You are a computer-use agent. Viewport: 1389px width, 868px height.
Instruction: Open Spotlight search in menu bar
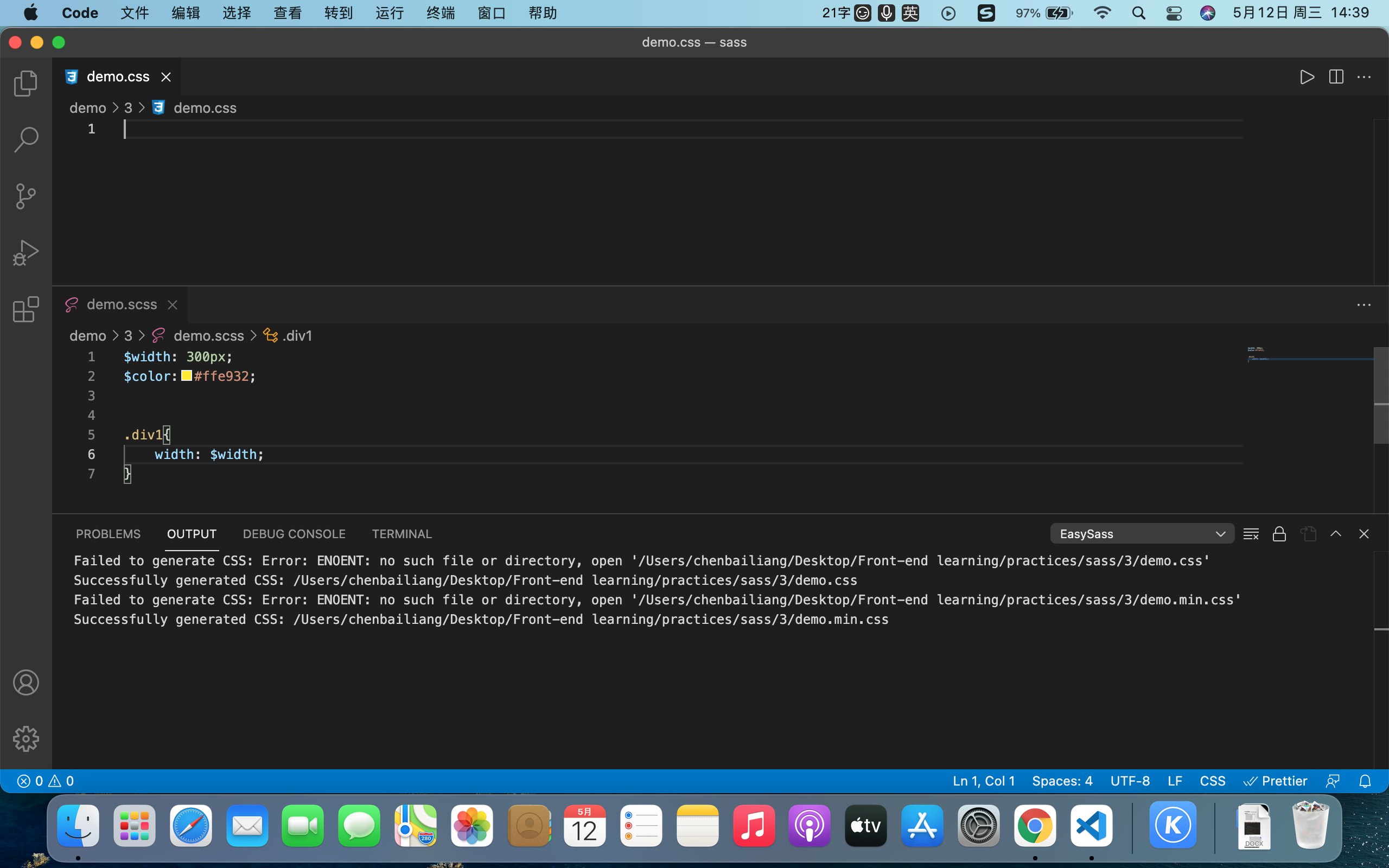point(1139,12)
